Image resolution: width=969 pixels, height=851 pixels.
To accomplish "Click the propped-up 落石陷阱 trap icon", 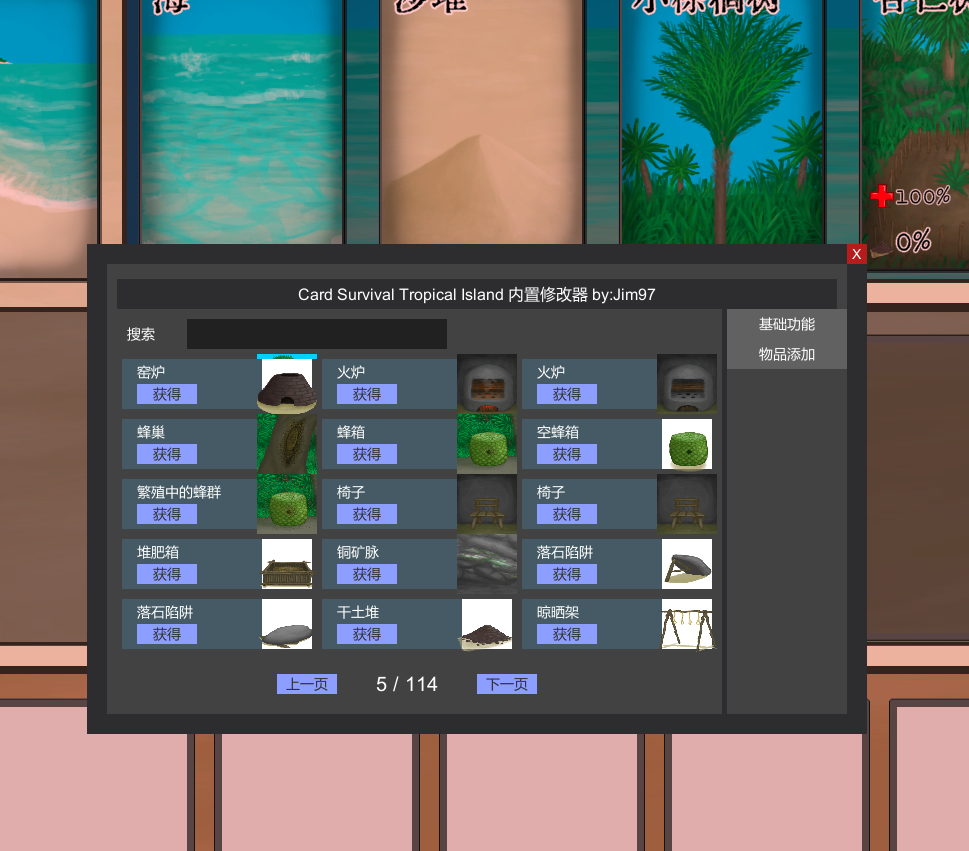I will click(x=687, y=564).
